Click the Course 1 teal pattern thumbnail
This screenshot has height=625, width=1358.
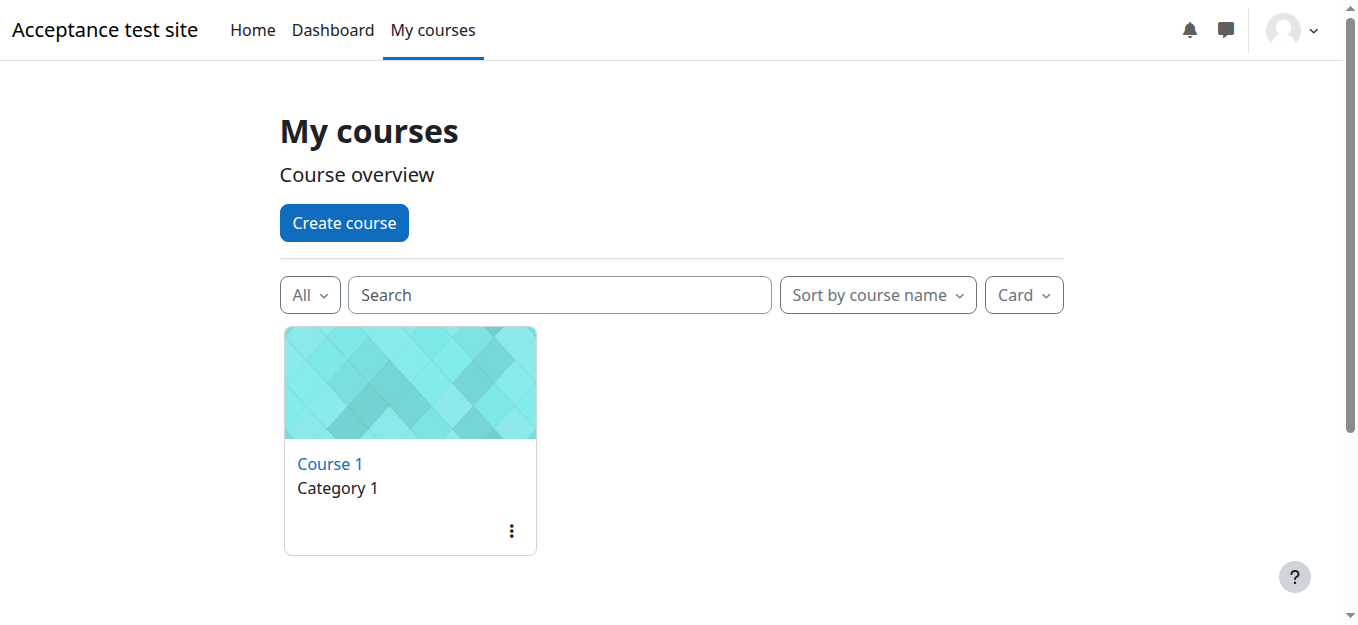pos(410,383)
